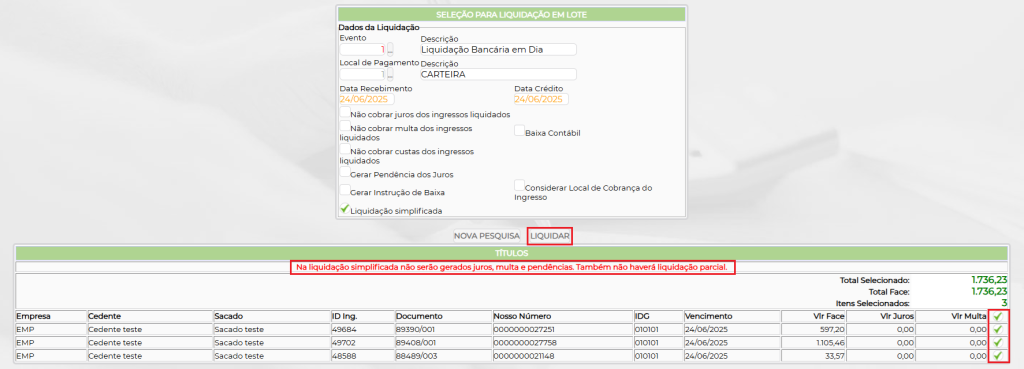Click the SELEÇÃO PARA LIQUIDAÇÃO EM LOTE header
1024x369 pixels.
point(511,14)
